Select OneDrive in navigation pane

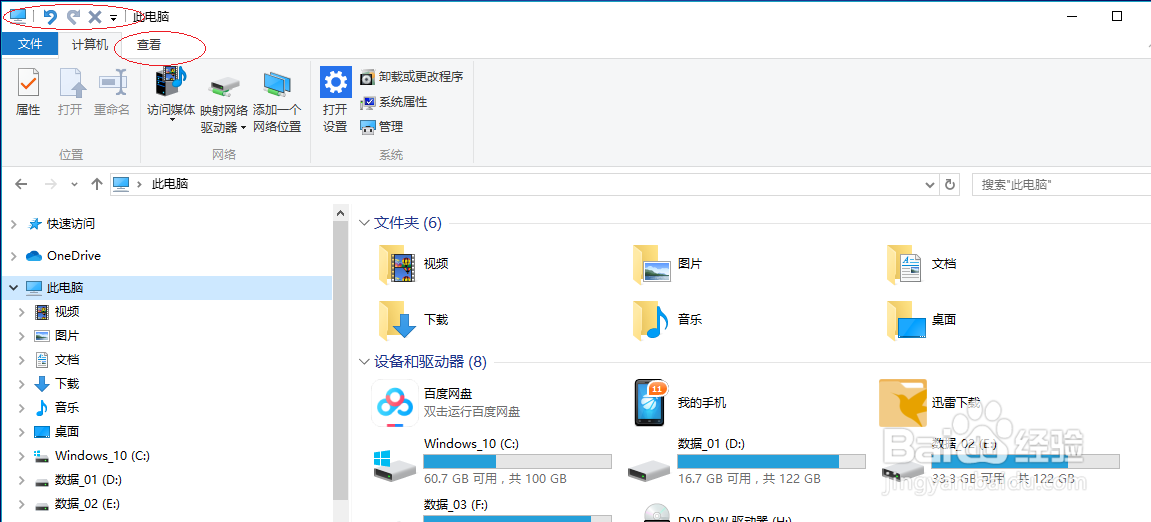pyautogui.click(x=63, y=256)
